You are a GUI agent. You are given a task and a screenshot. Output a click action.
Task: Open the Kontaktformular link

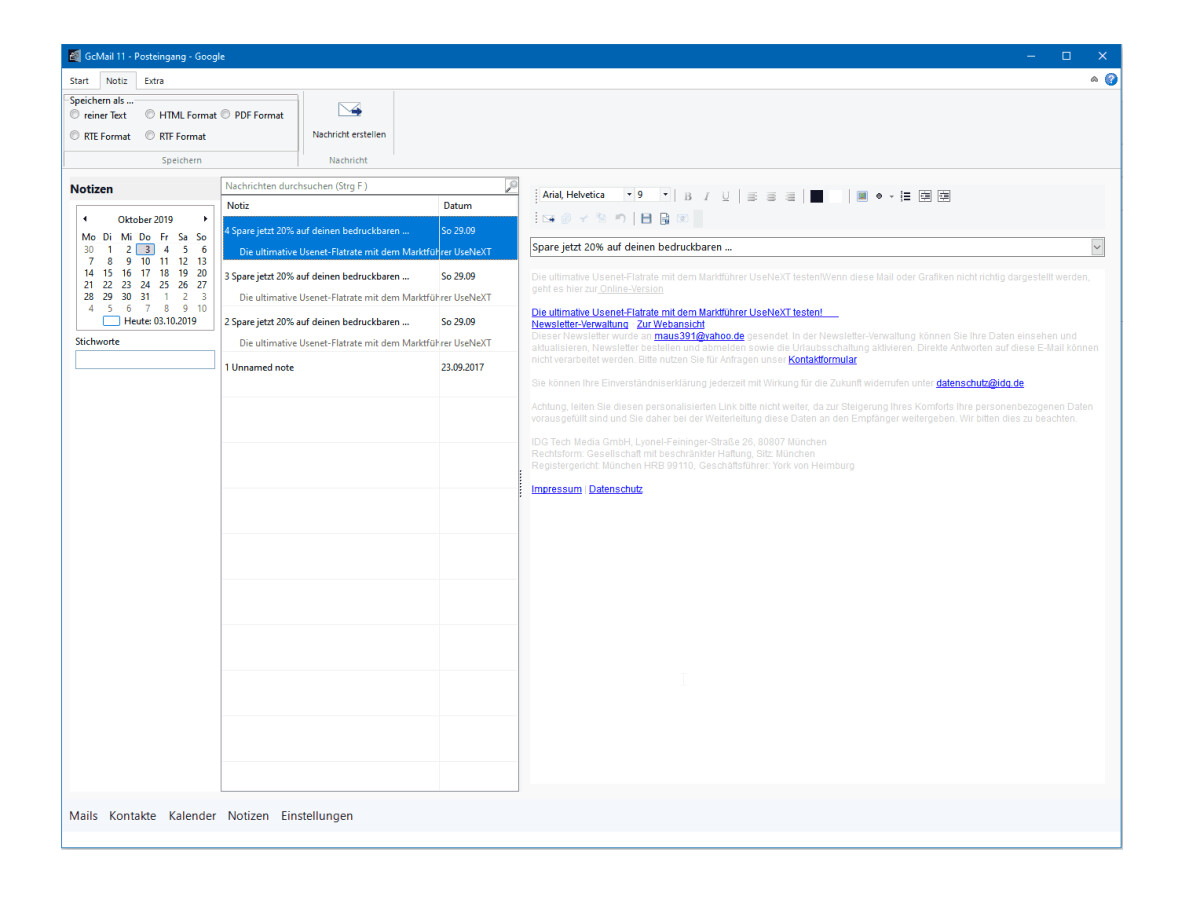pos(822,360)
